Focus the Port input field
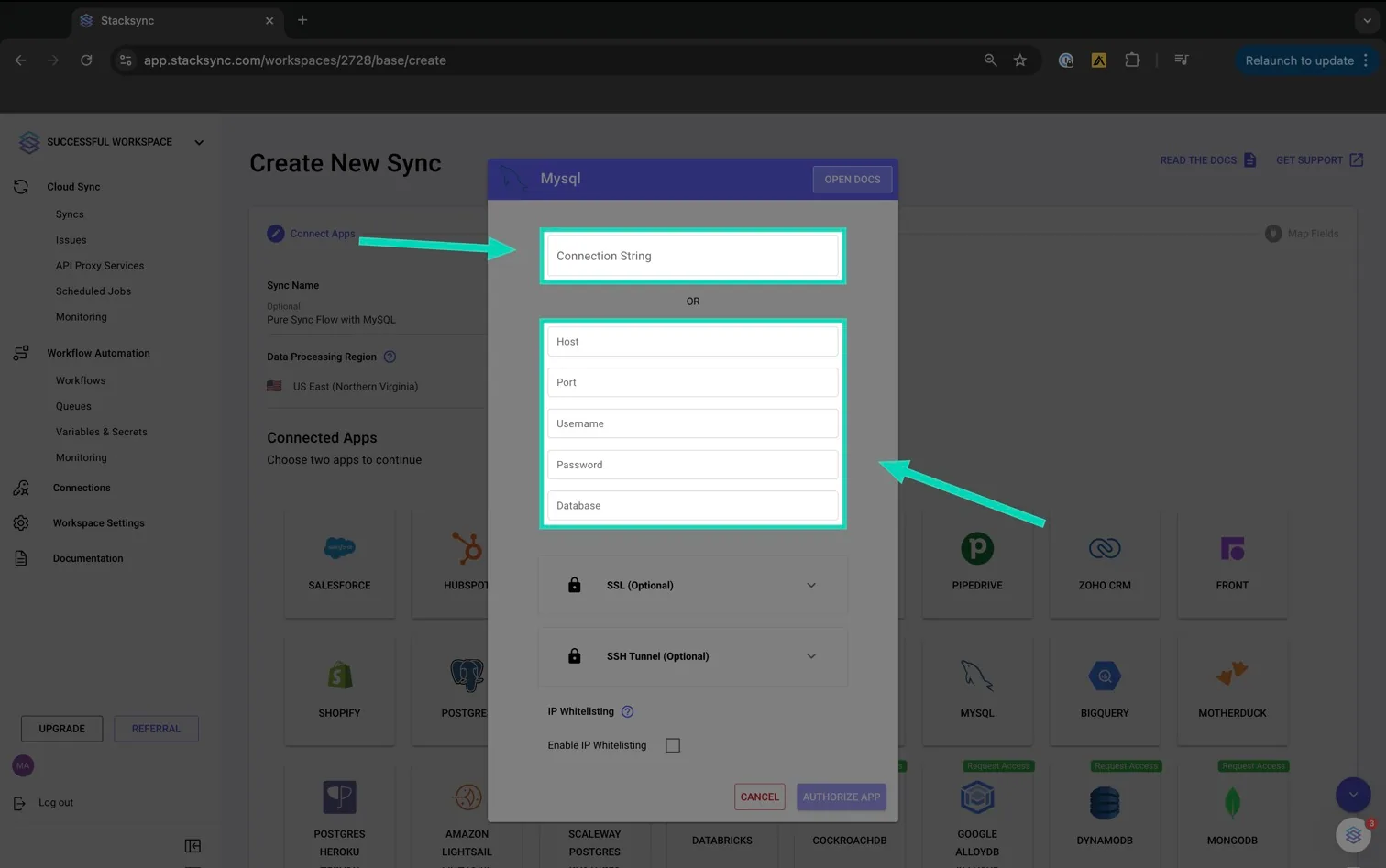The image size is (1386, 868). point(693,382)
